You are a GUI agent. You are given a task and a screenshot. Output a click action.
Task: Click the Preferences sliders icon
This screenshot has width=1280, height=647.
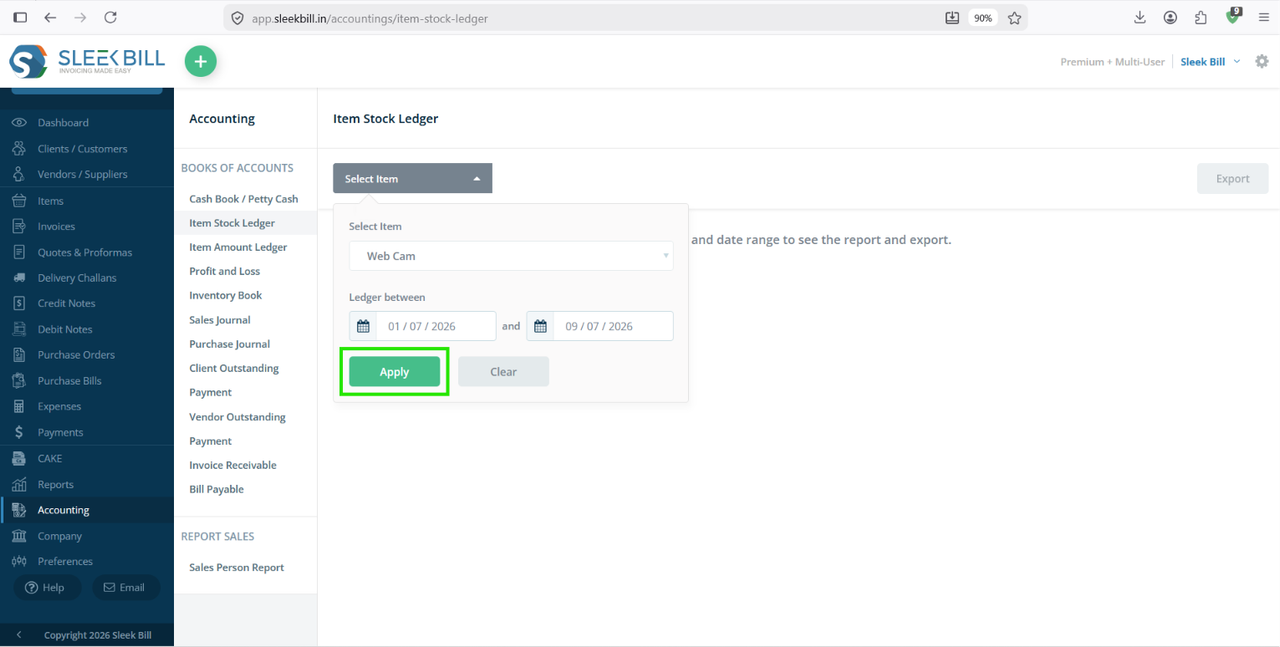pyautogui.click(x=19, y=561)
